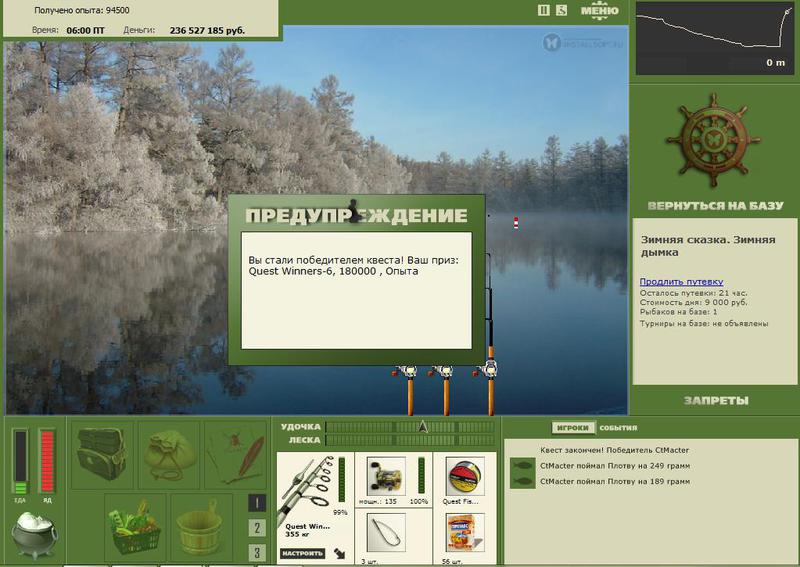Click the middle fishing rod reel
800x567 pixels.
click(444, 371)
